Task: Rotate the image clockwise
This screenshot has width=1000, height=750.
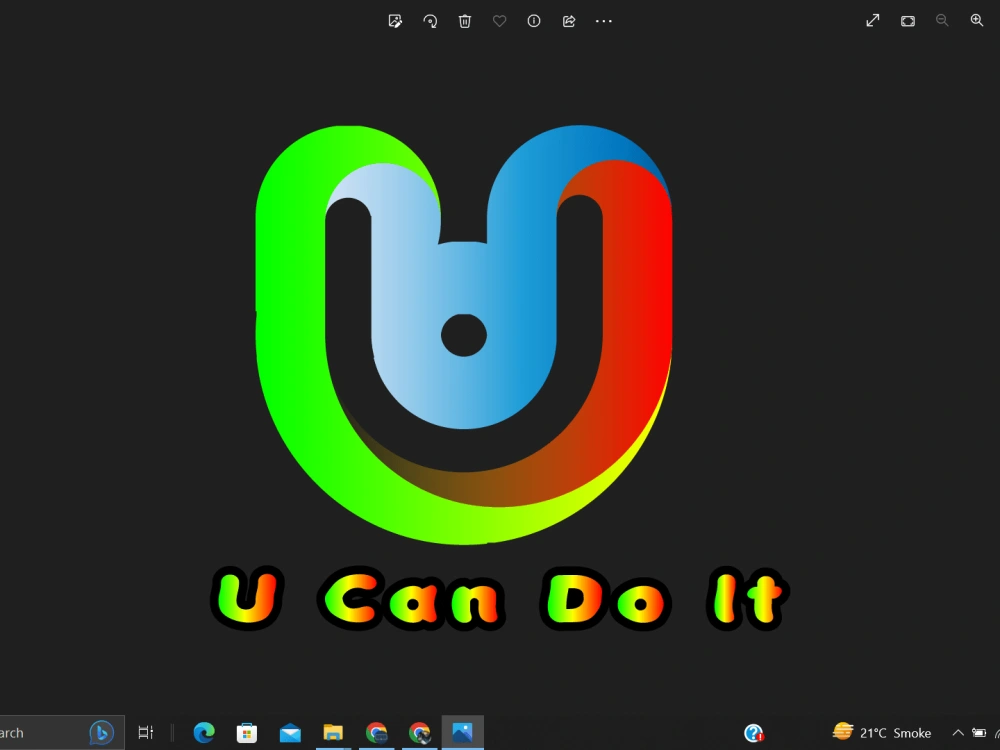Action: pyautogui.click(x=430, y=20)
